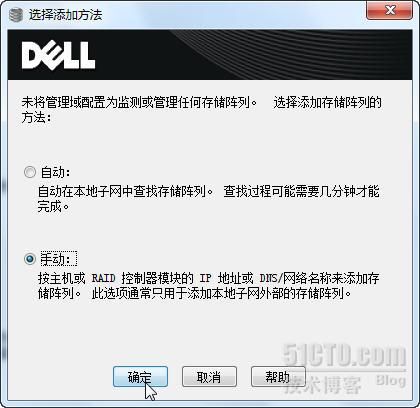Click the DELL logo in the banner
The width and height of the screenshot is (420, 408).
coord(58,56)
